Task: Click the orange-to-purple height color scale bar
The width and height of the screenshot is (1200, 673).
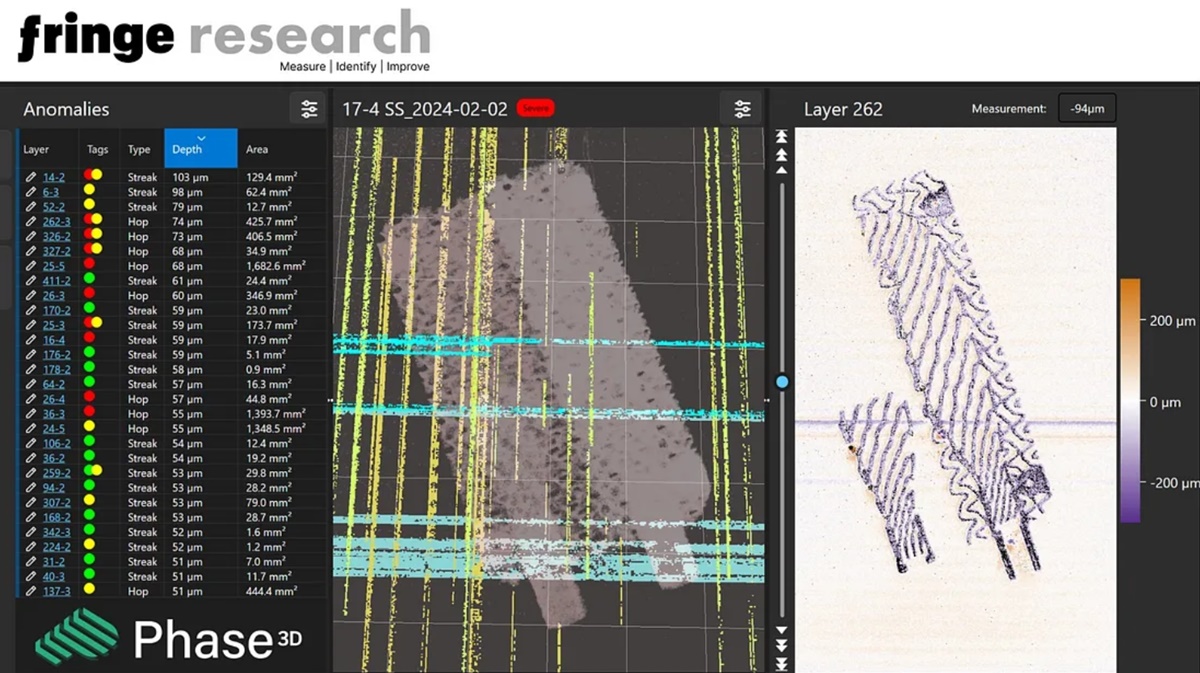Action: (1130, 400)
